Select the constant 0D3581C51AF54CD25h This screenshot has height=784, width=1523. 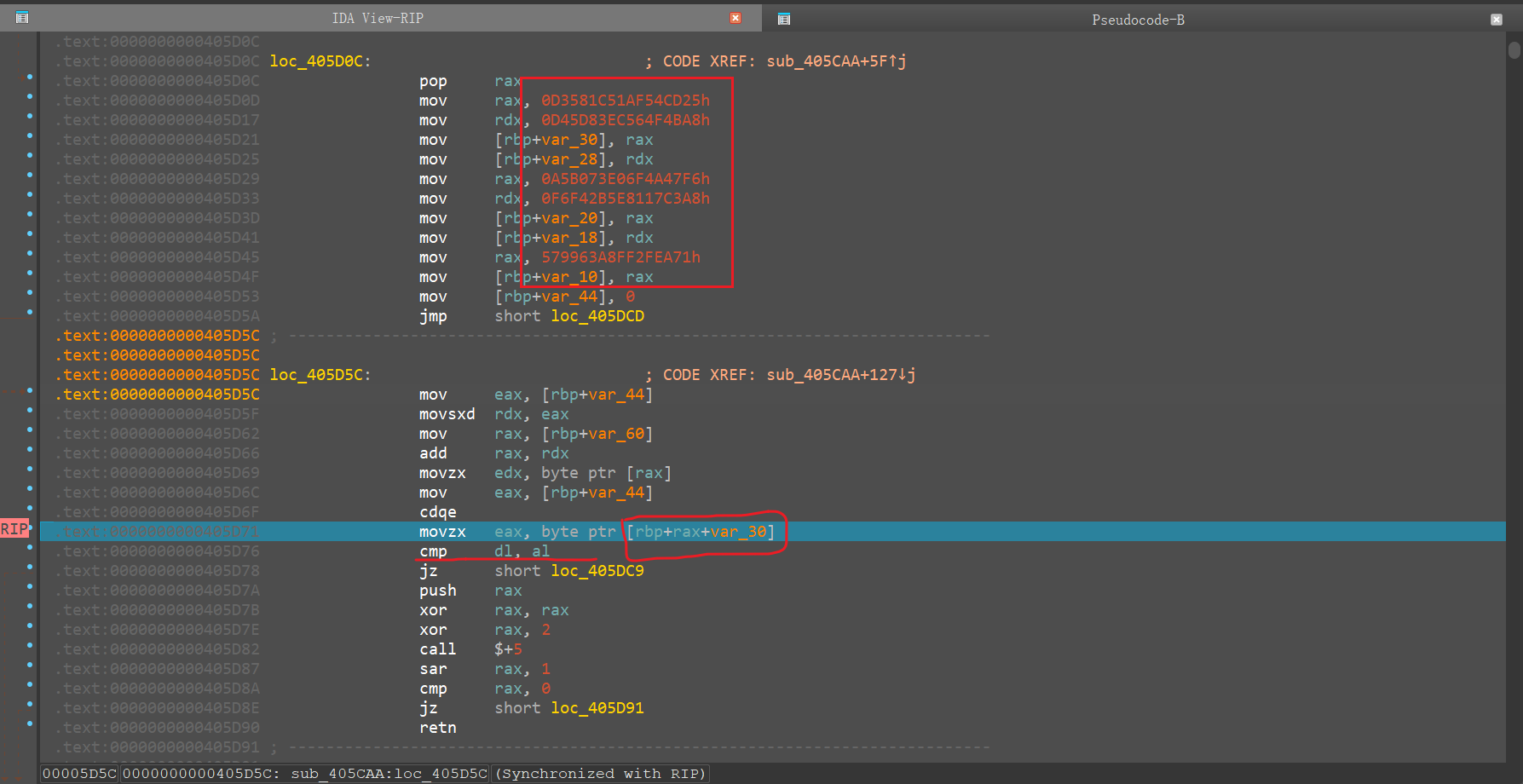point(626,101)
